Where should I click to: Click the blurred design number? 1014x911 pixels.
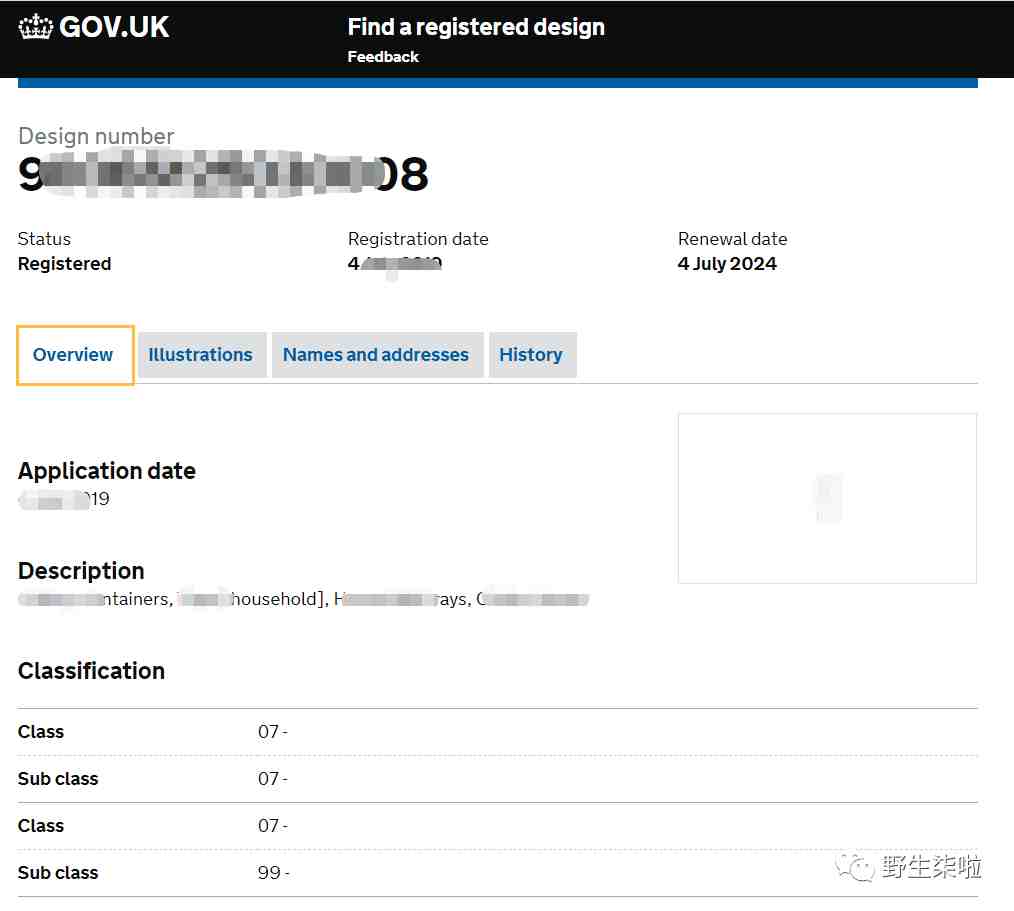point(223,175)
